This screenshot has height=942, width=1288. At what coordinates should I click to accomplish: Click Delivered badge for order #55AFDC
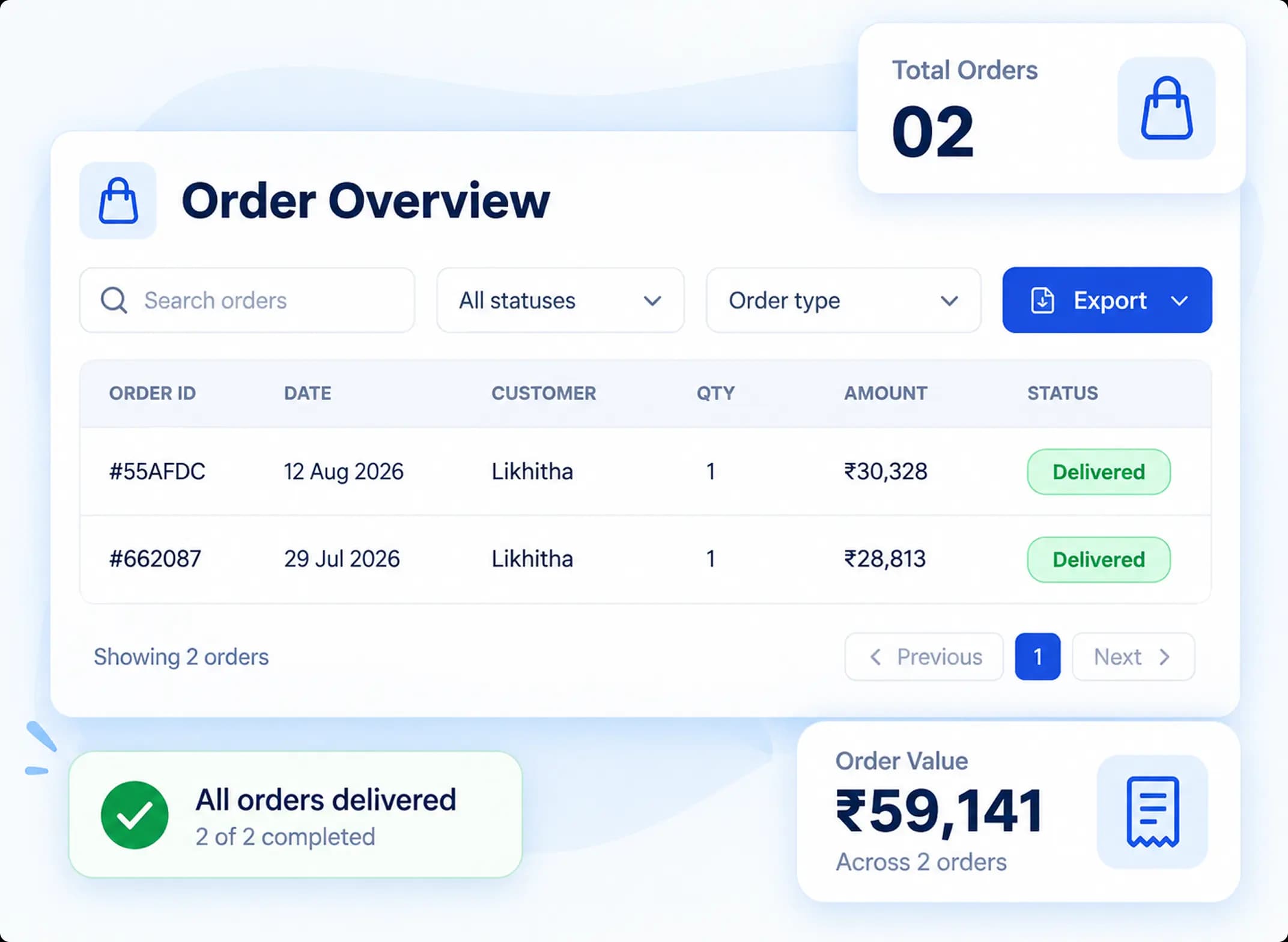coord(1099,472)
